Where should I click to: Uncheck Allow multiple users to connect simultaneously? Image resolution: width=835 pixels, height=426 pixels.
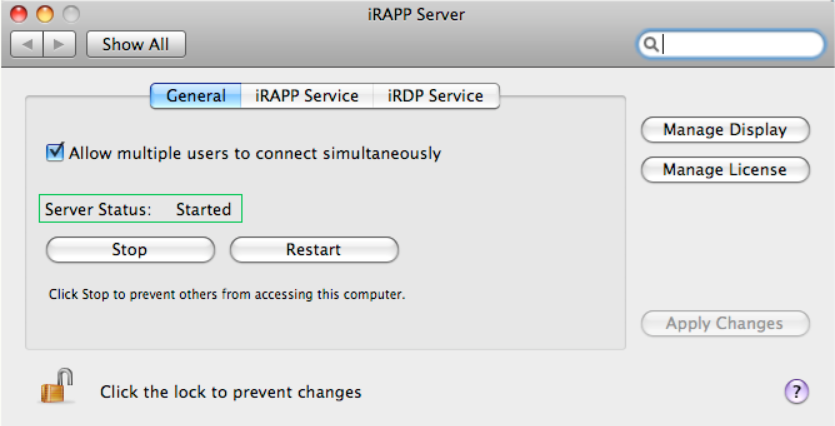point(54,152)
